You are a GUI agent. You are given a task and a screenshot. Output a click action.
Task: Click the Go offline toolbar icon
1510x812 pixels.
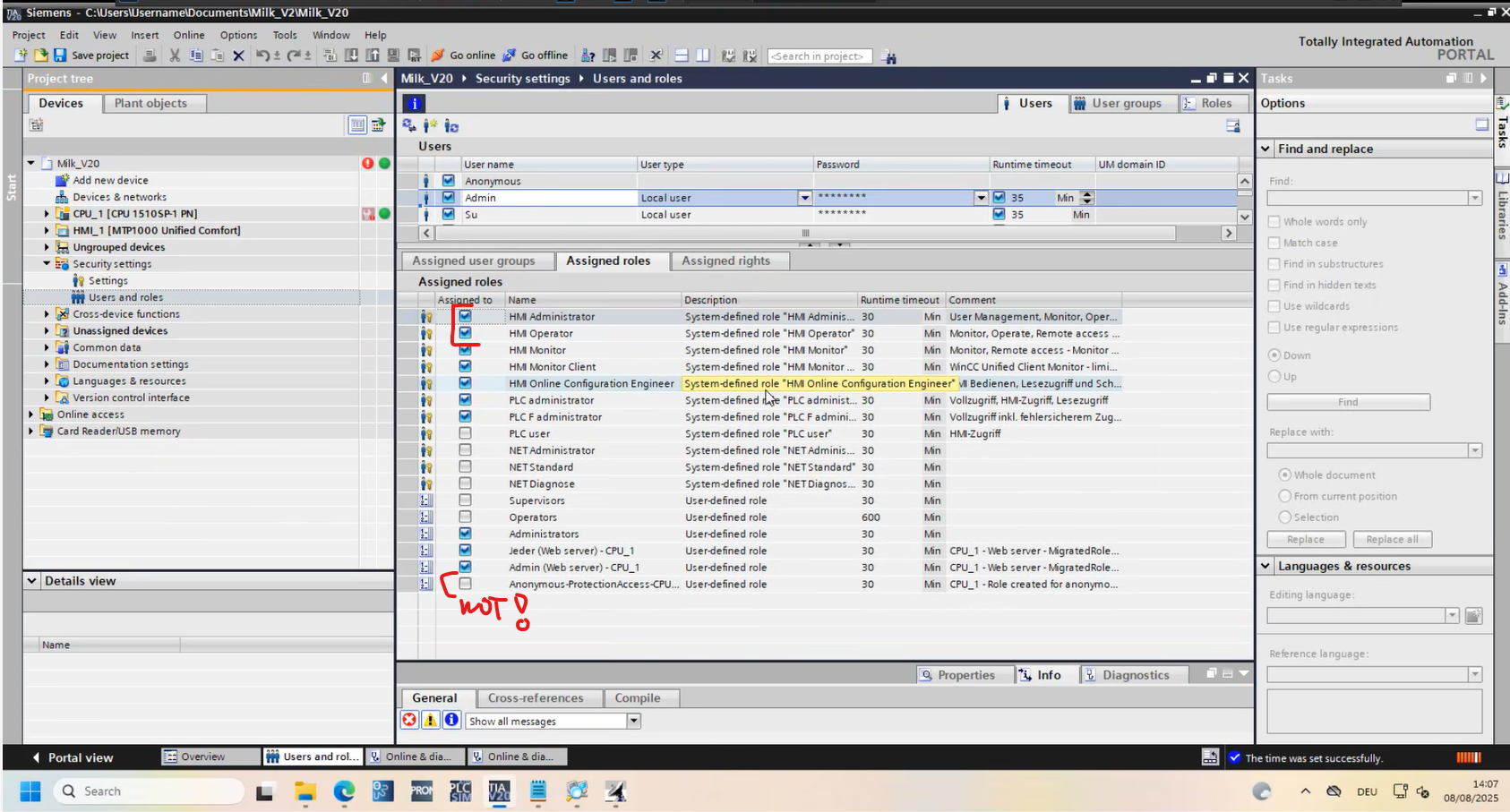[x=509, y=56]
